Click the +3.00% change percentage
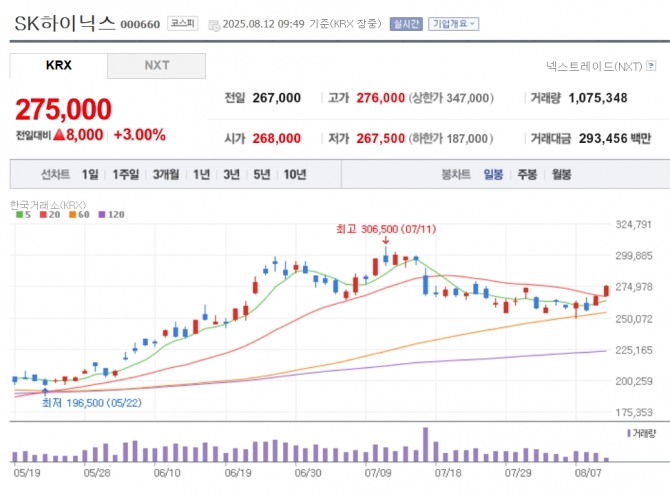Image resolution: width=670 pixels, height=493 pixels. click(140, 135)
